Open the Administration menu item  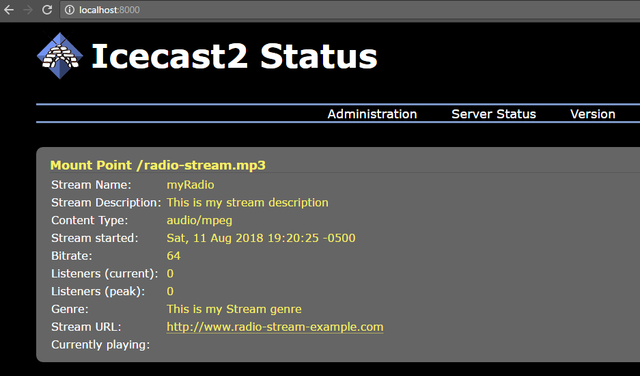(372, 114)
